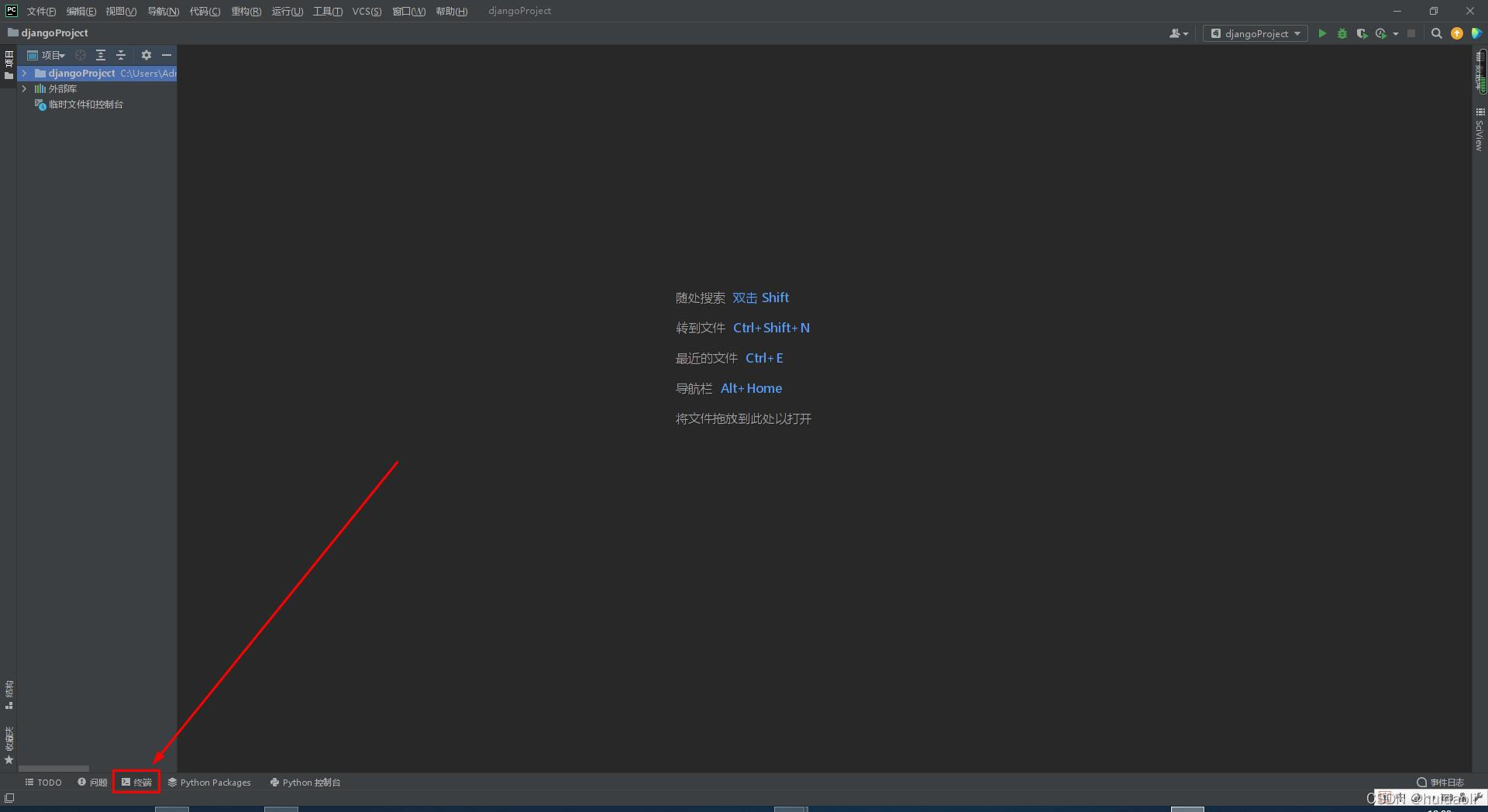Toggle the 项目 left side tab
This screenshot has width=1488, height=812.
pyautogui.click(x=9, y=64)
